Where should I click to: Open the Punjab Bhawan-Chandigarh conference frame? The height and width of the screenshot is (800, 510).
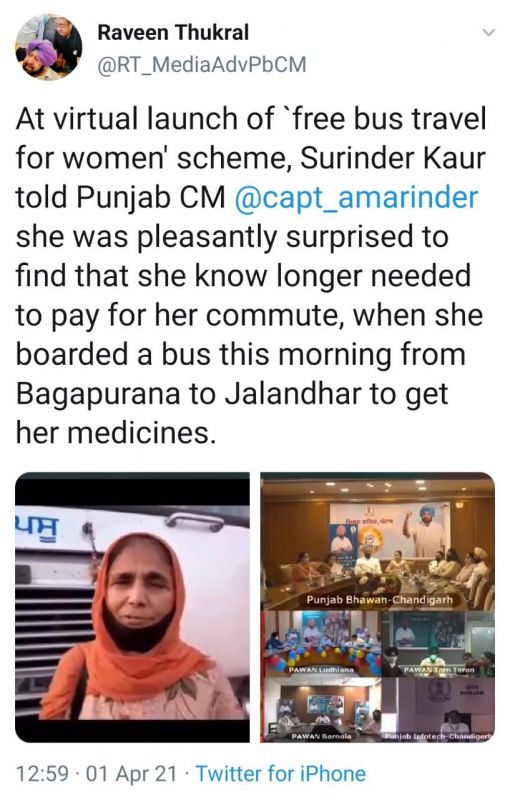(378, 541)
